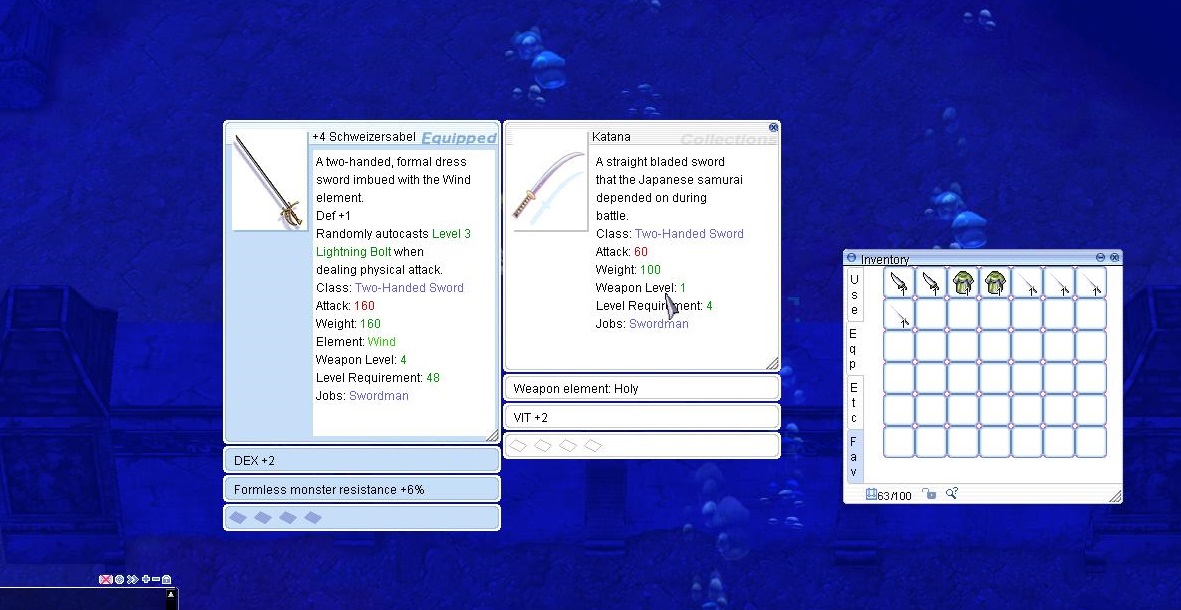This screenshot has height=610, width=1181.
Task: Click the crossed-out pink chat icon
Action: point(105,579)
